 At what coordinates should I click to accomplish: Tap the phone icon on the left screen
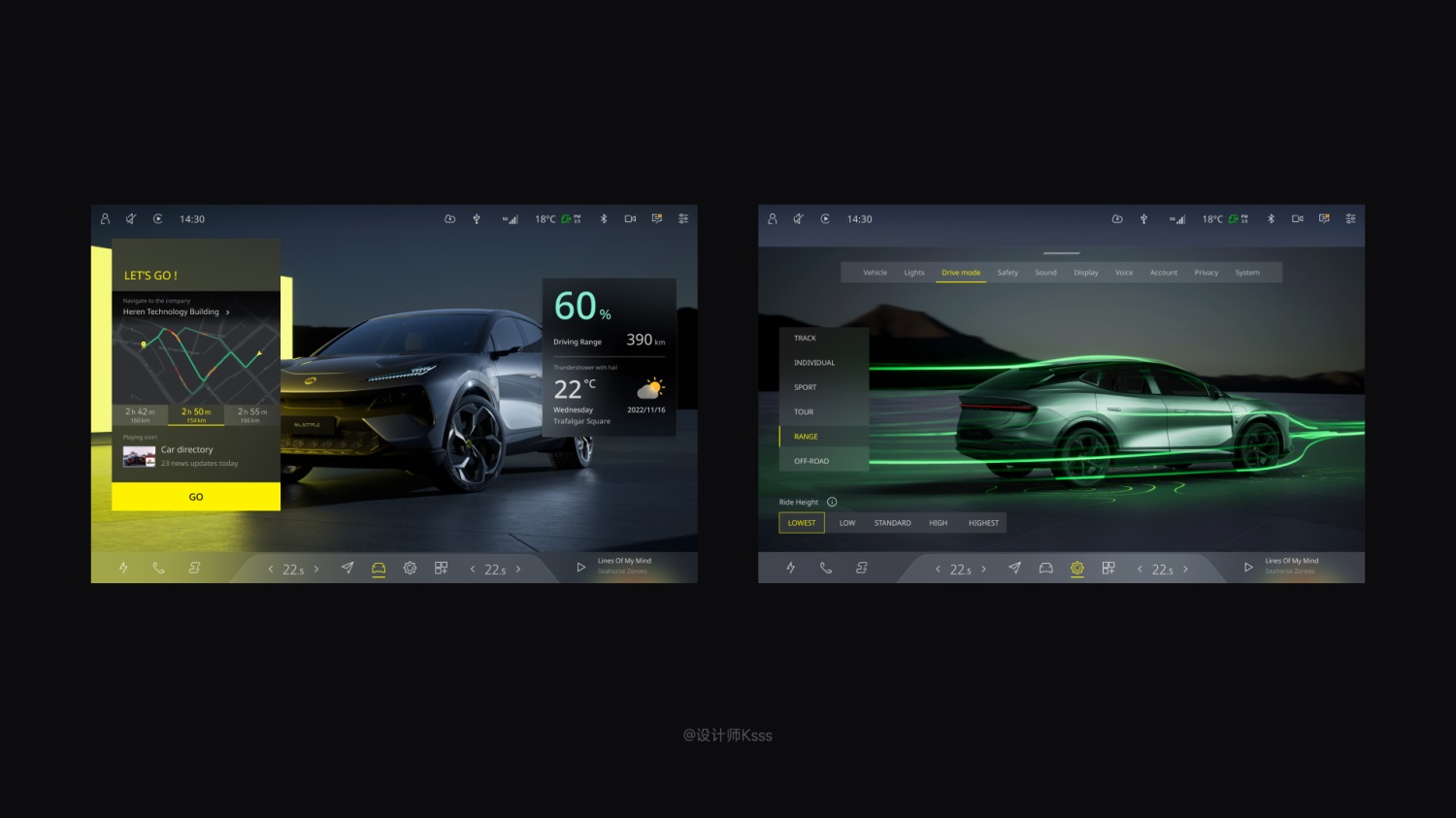[158, 569]
